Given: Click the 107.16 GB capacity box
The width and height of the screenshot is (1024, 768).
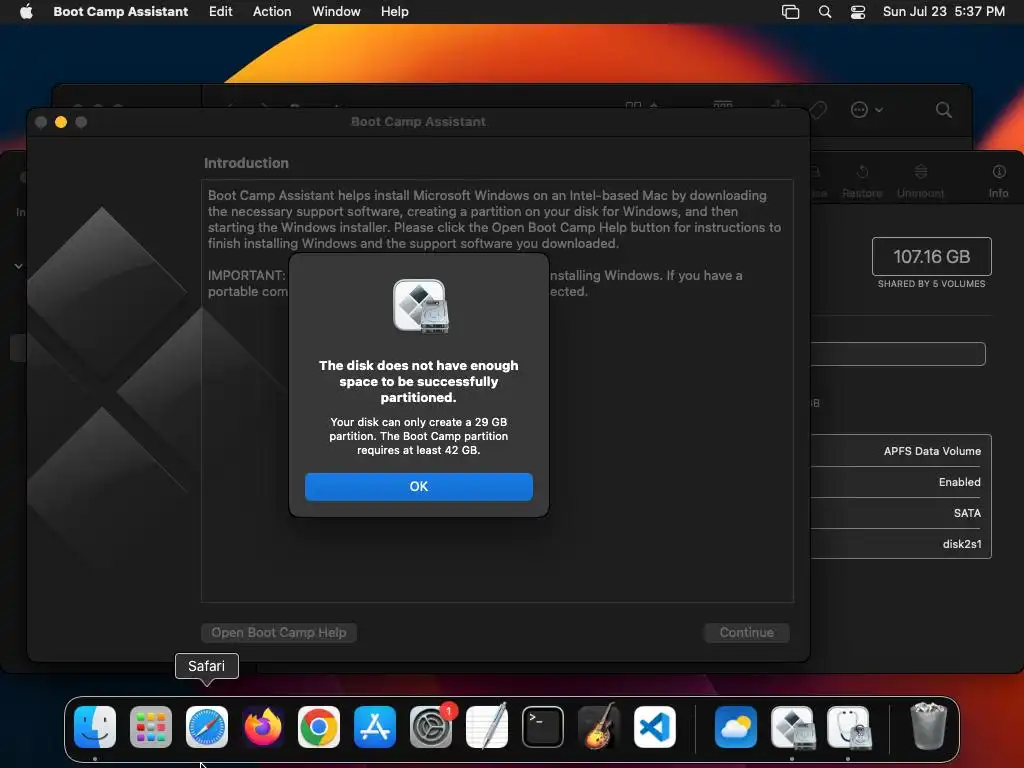Looking at the screenshot, I should click(931, 257).
